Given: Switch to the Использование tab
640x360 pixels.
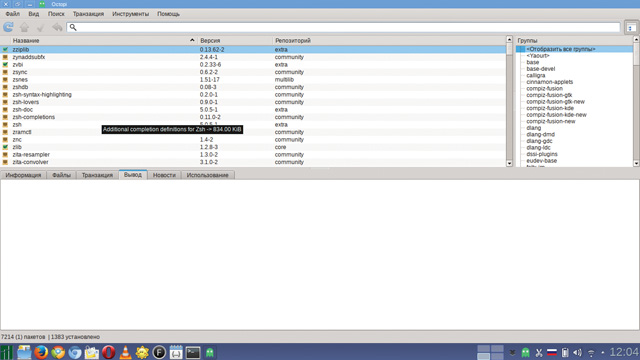Looking at the screenshot, I should point(207,175).
